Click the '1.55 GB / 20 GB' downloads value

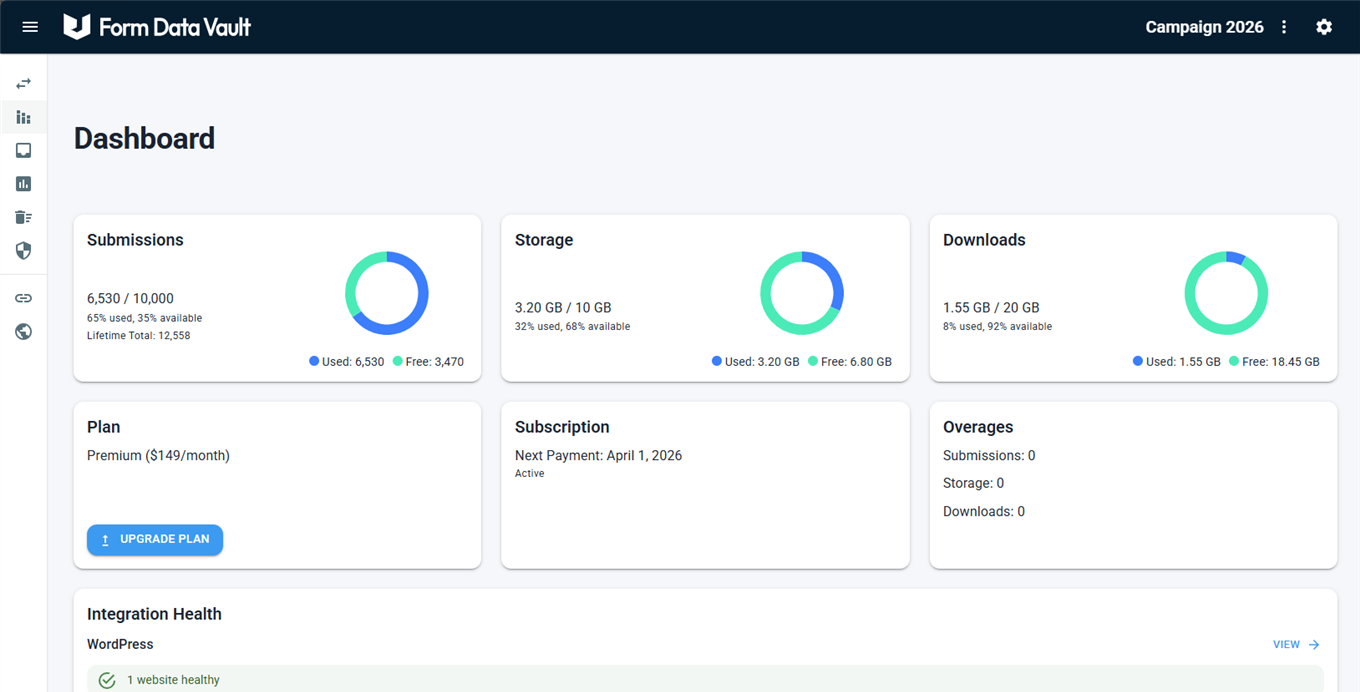coord(991,308)
